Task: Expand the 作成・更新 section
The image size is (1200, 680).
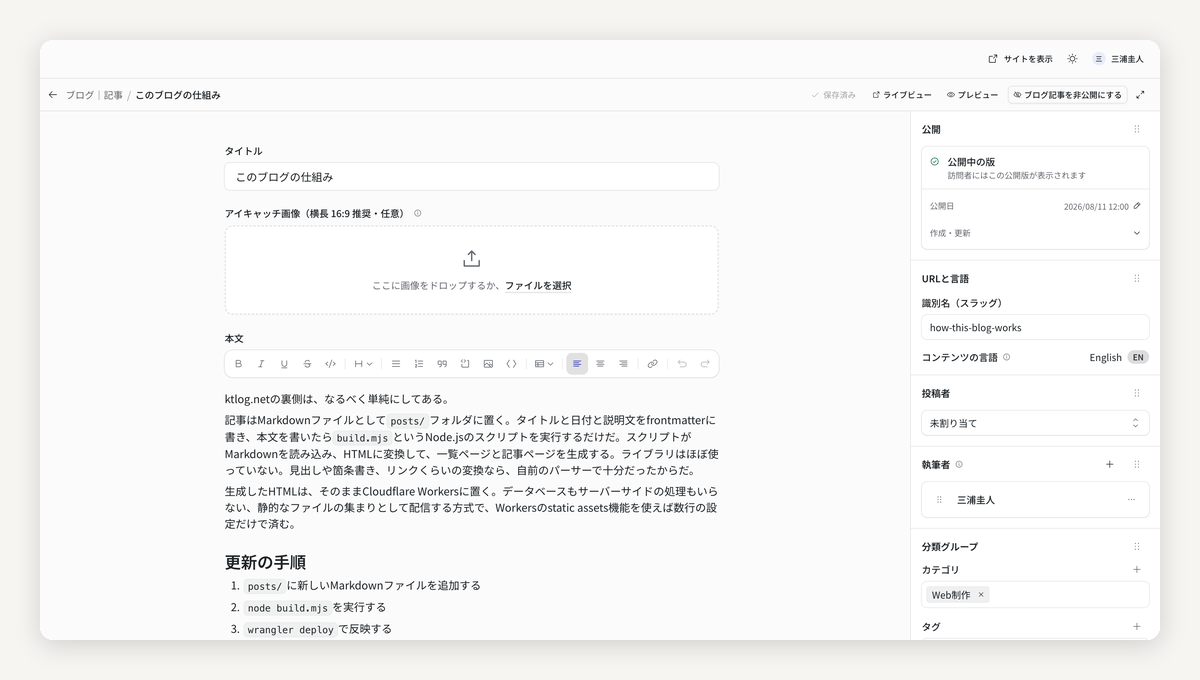Action: click(x=1035, y=233)
